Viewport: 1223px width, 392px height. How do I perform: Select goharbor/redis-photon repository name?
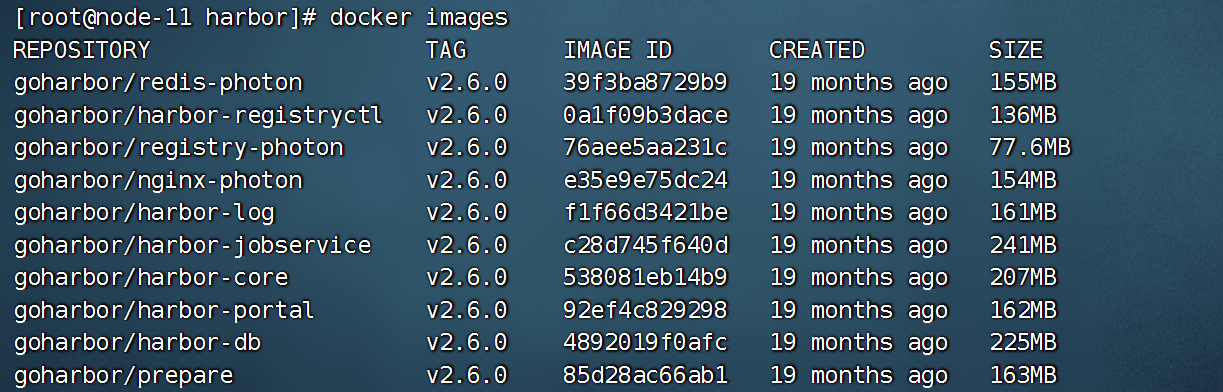(x=157, y=83)
